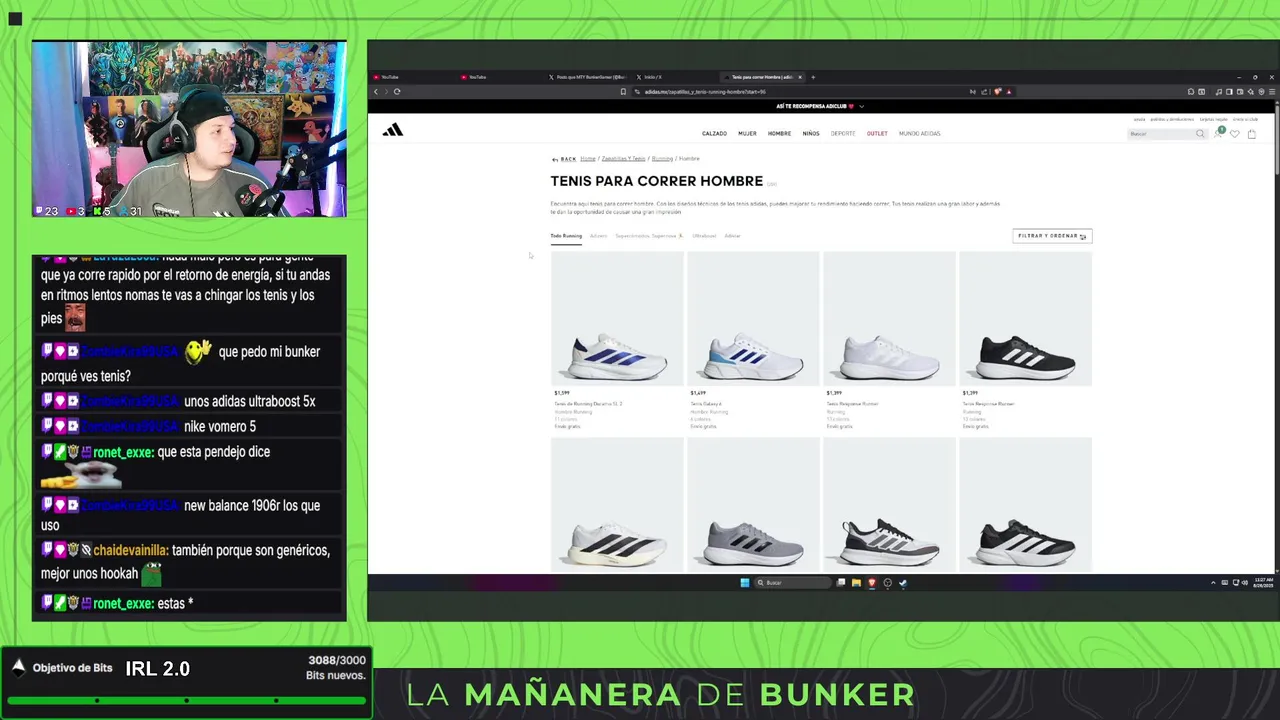1280x720 pixels.
Task: Open the shopping bag icon
Action: coord(1251,134)
